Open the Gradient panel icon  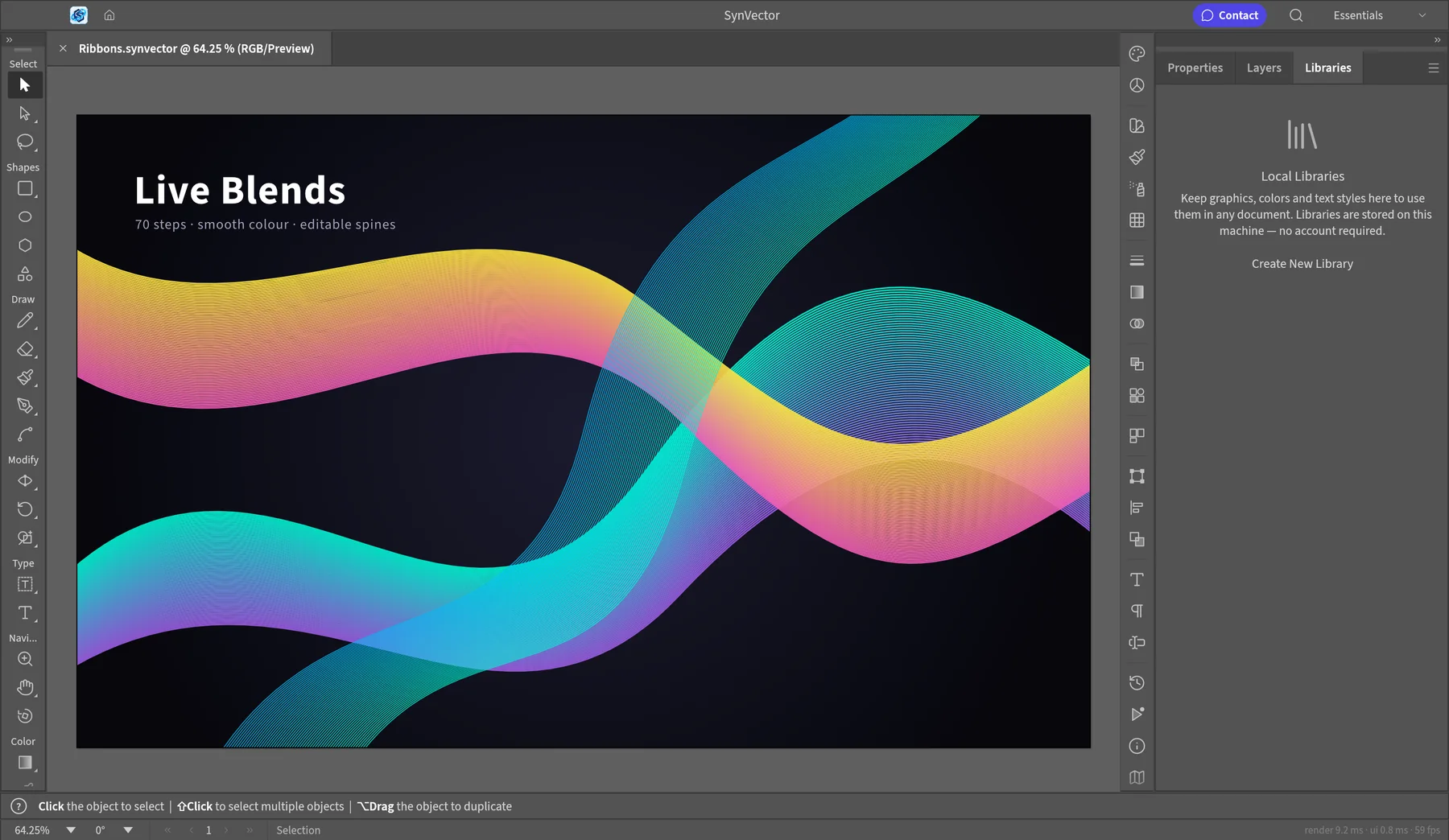click(x=1137, y=292)
